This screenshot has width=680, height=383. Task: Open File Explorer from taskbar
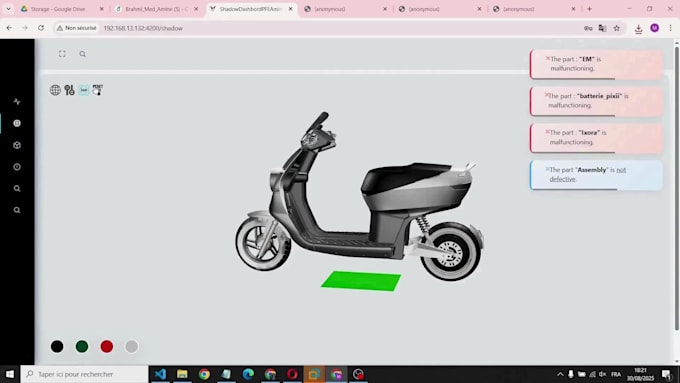pos(182,374)
